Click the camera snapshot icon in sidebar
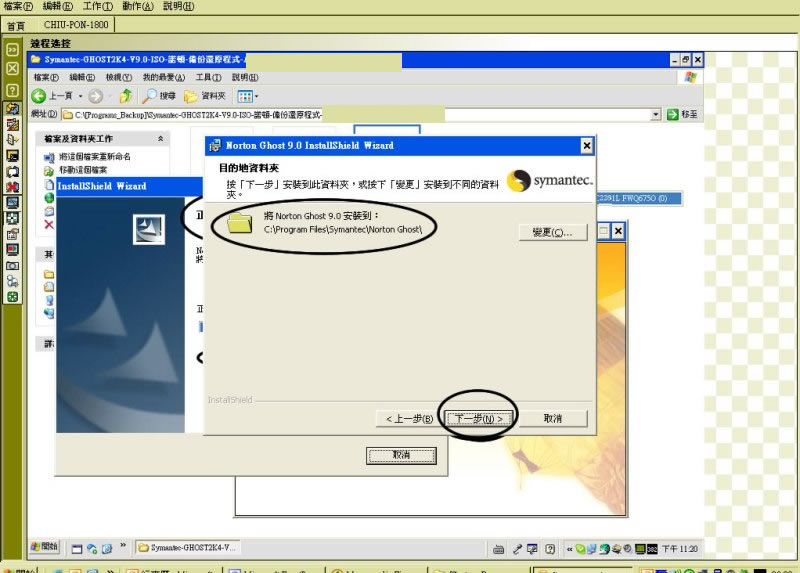The height and width of the screenshot is (573, 800). 12,265
